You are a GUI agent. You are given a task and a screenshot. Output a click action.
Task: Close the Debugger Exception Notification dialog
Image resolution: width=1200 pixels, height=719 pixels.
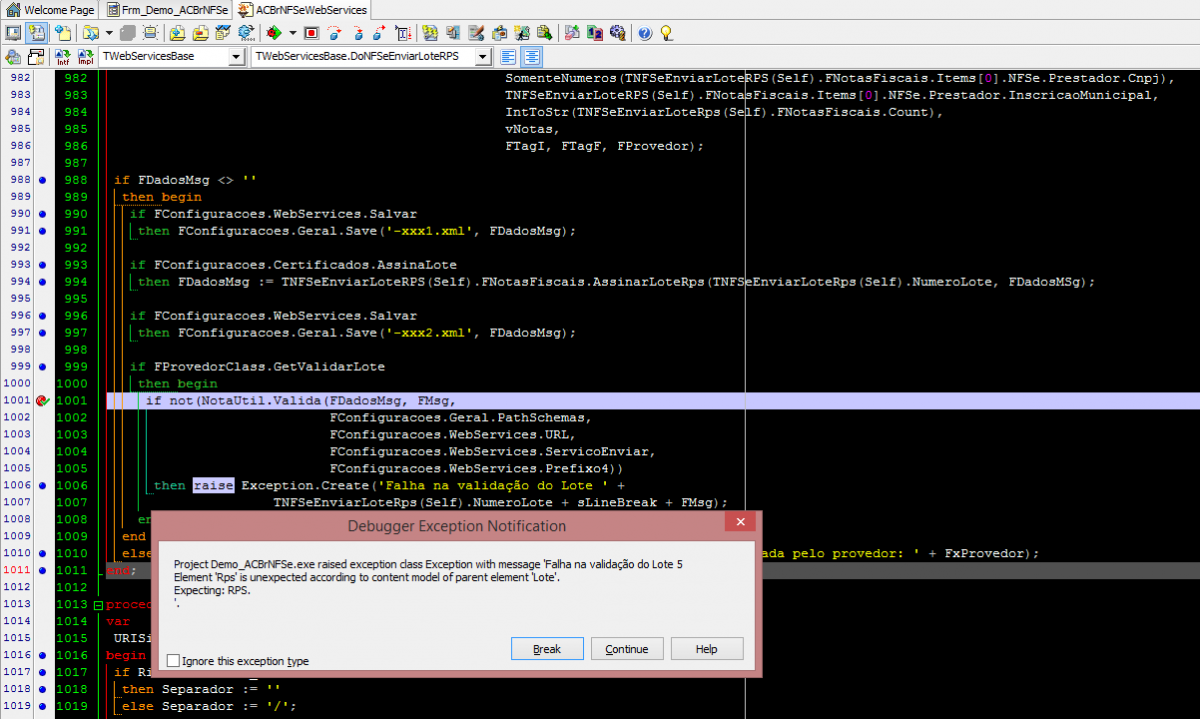pos(740,522)
